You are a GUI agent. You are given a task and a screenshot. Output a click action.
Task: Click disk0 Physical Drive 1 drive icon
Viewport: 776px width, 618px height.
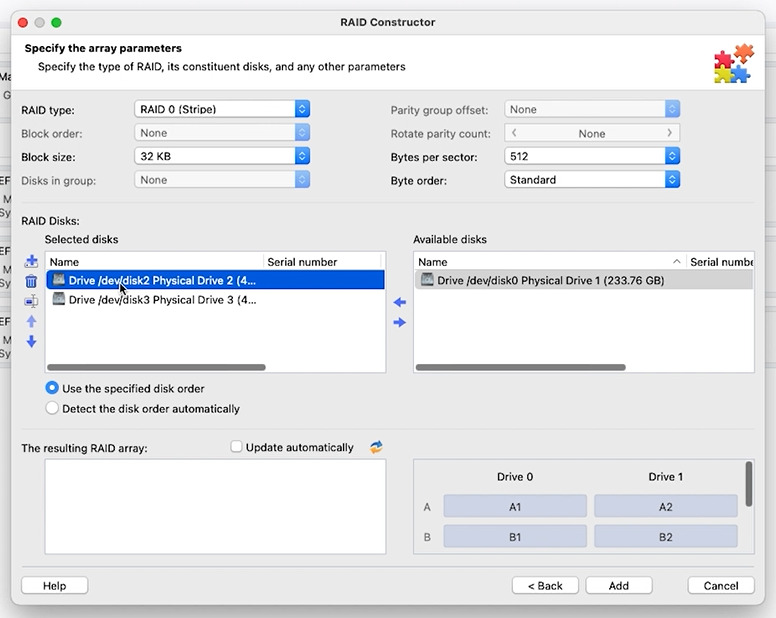point(427,280)
